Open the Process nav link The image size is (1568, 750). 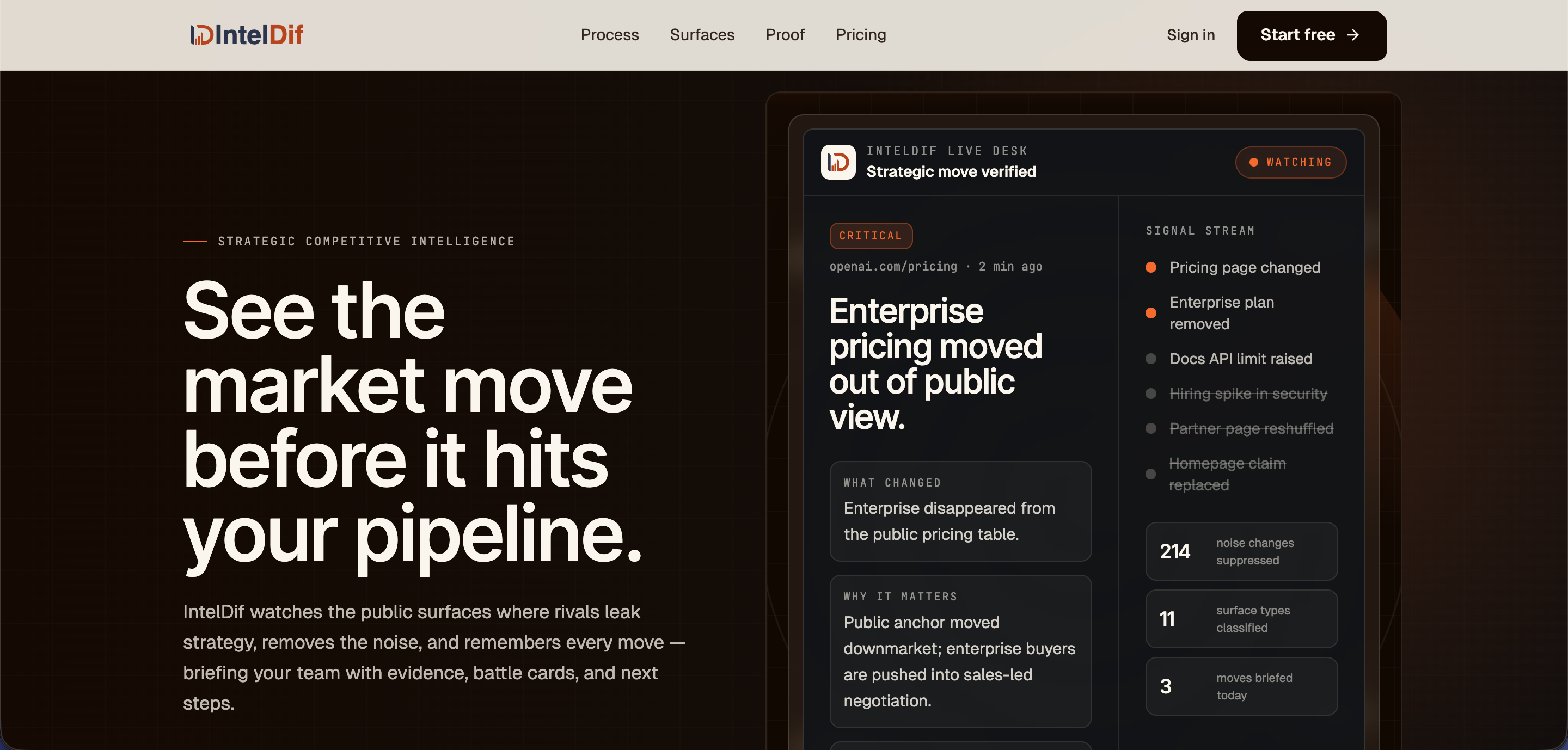tap(609, 35)
